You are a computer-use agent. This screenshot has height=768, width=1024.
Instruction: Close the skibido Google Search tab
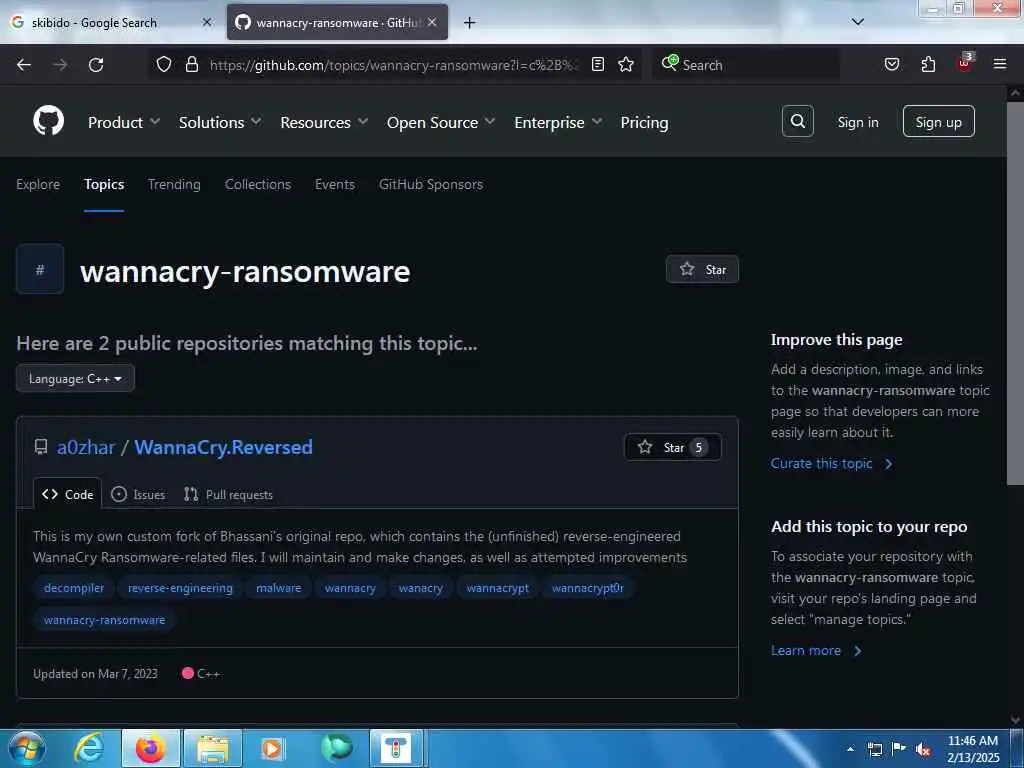(206, 22)
